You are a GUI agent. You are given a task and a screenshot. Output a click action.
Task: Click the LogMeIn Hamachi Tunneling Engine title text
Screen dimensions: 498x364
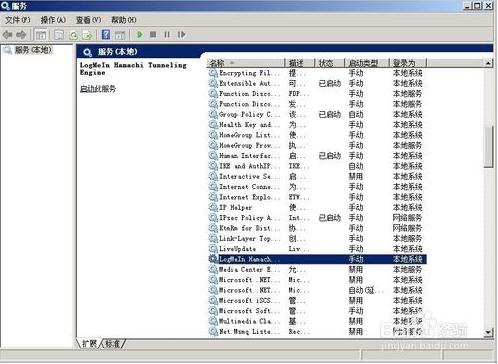[133, 69]
